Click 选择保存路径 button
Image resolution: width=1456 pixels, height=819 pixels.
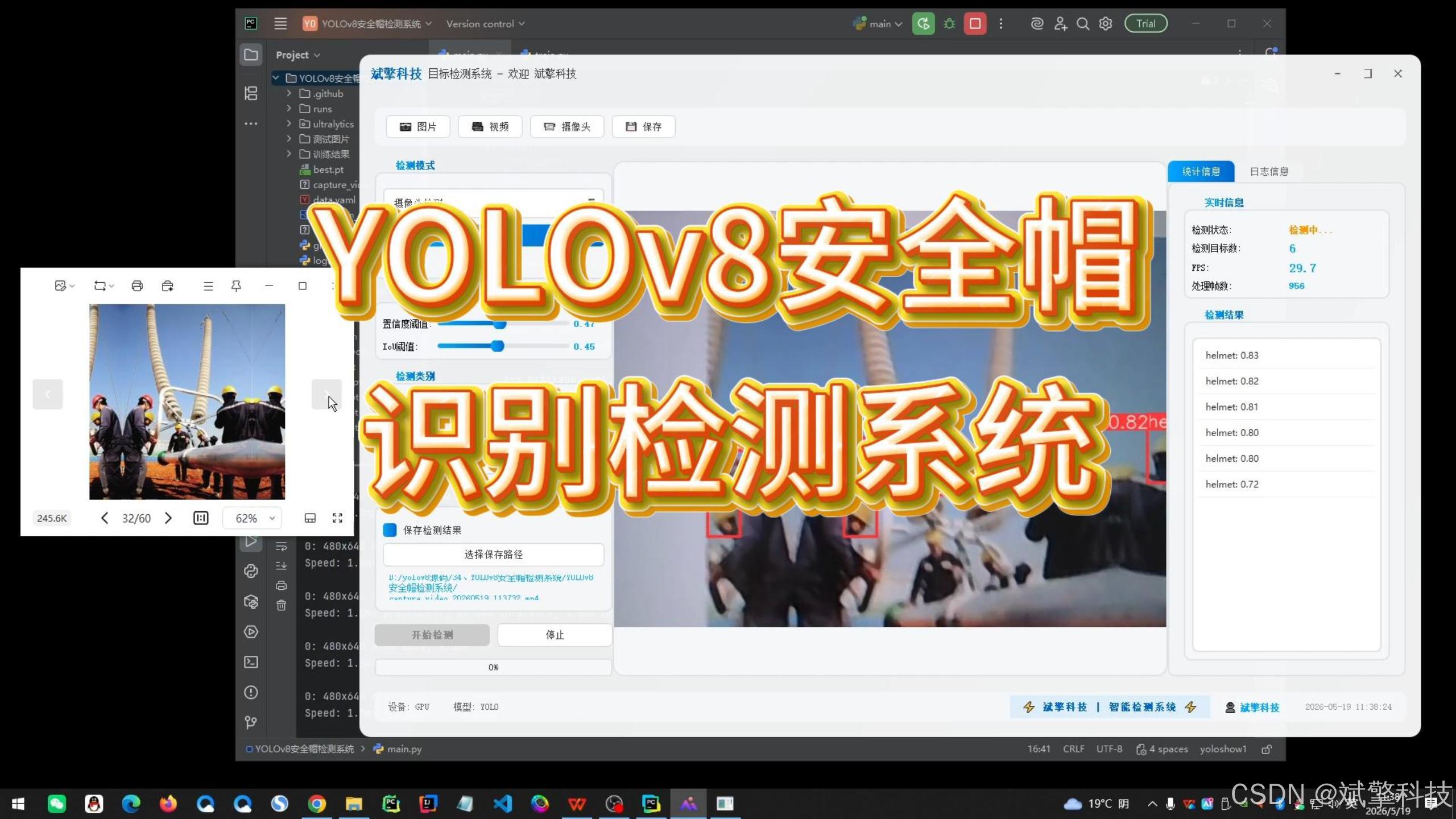[493, 555]
